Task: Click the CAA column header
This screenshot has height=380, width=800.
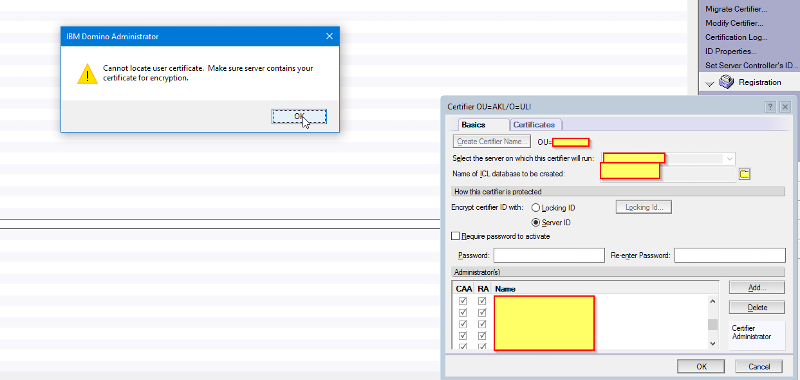Action: [x=464, y=289]
